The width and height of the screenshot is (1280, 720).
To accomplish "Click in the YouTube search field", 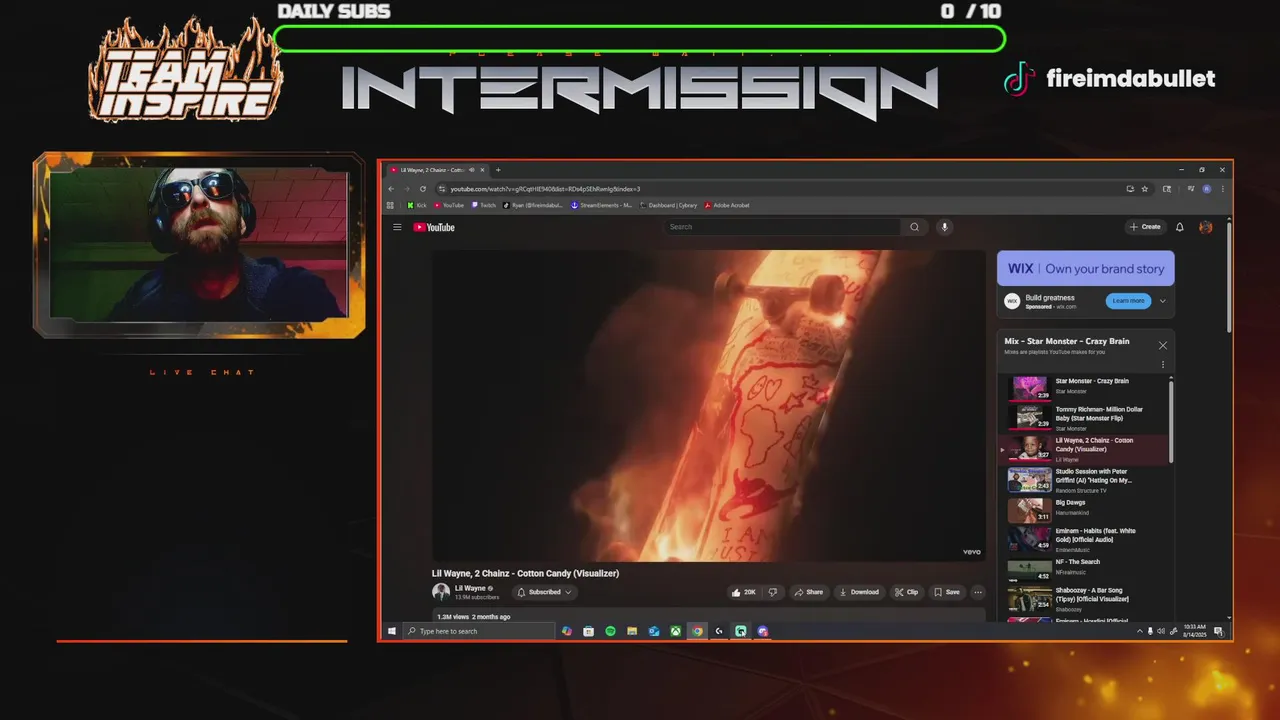I will 783,227.
